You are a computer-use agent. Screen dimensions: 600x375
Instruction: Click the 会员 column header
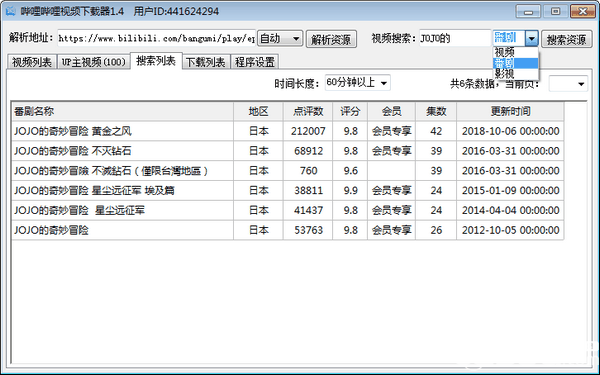pyautogui.click(x=391, y=111)
